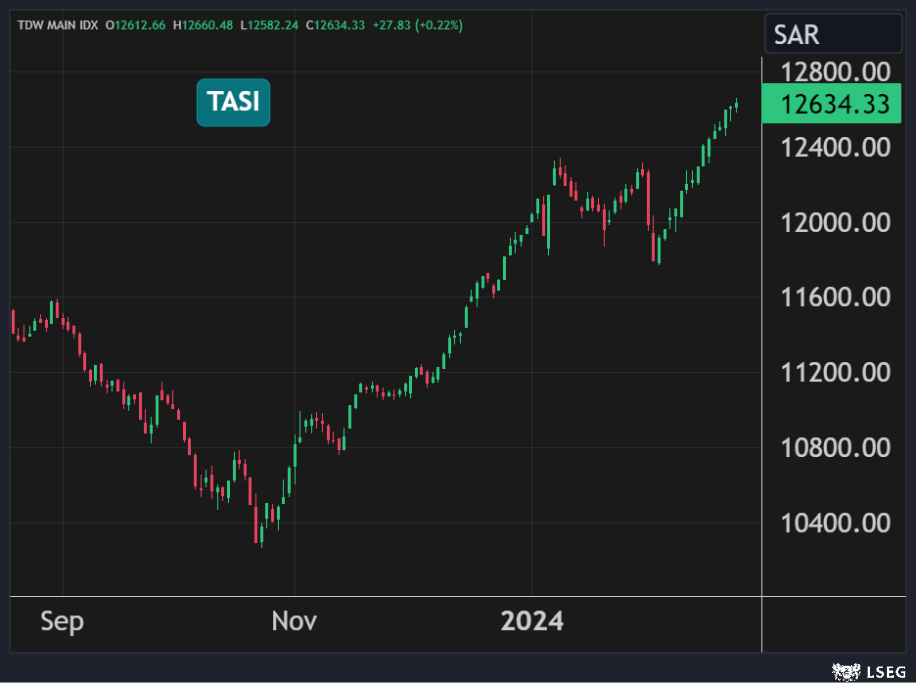The image size is (916, 683).
Task: Click the 11600.00 price axis label
Action: 836,297
